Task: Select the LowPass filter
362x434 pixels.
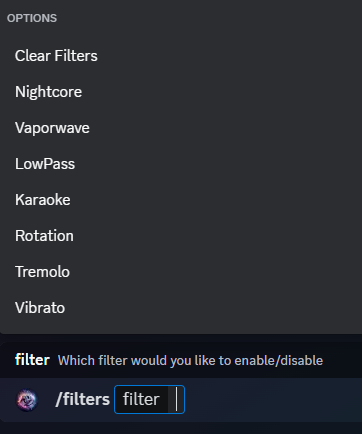Action: click(45, 164)
